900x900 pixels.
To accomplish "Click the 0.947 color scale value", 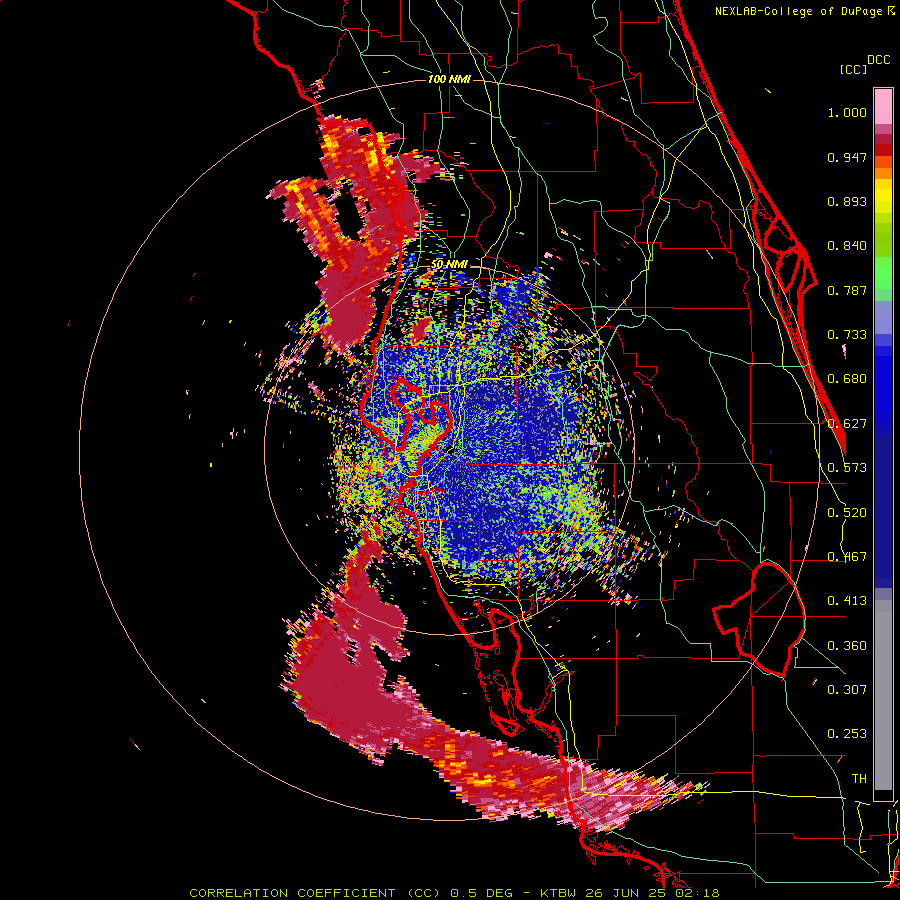I will tap(847, 157).
